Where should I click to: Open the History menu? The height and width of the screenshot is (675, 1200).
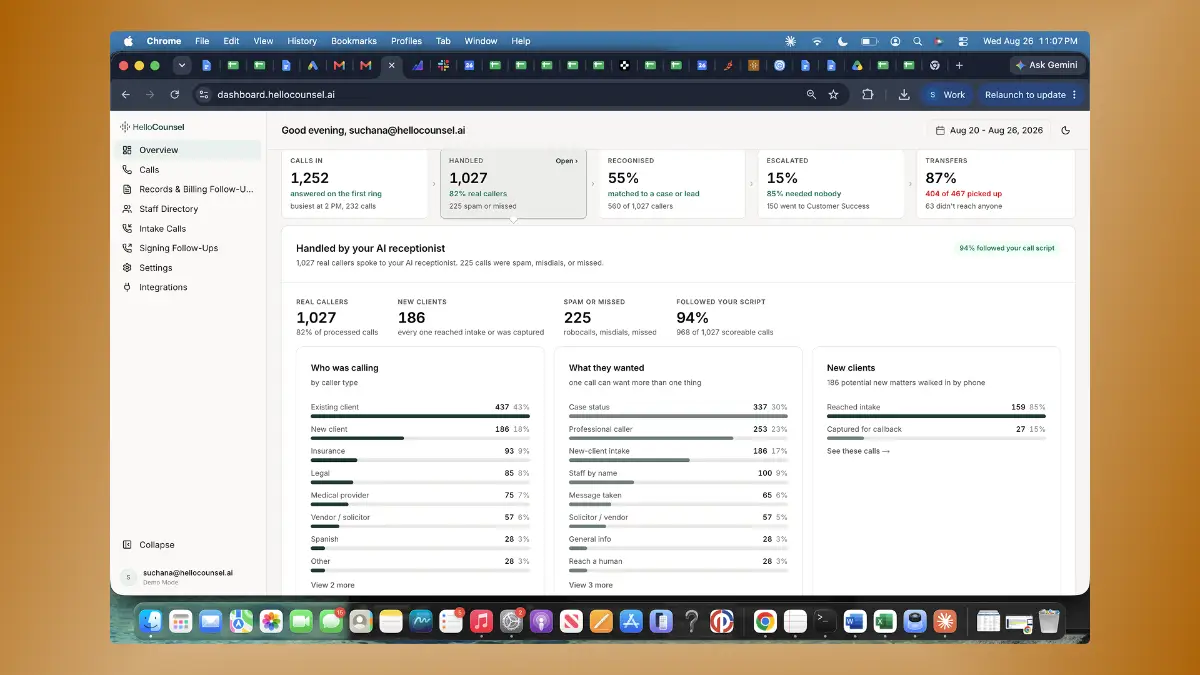[302, 41]
